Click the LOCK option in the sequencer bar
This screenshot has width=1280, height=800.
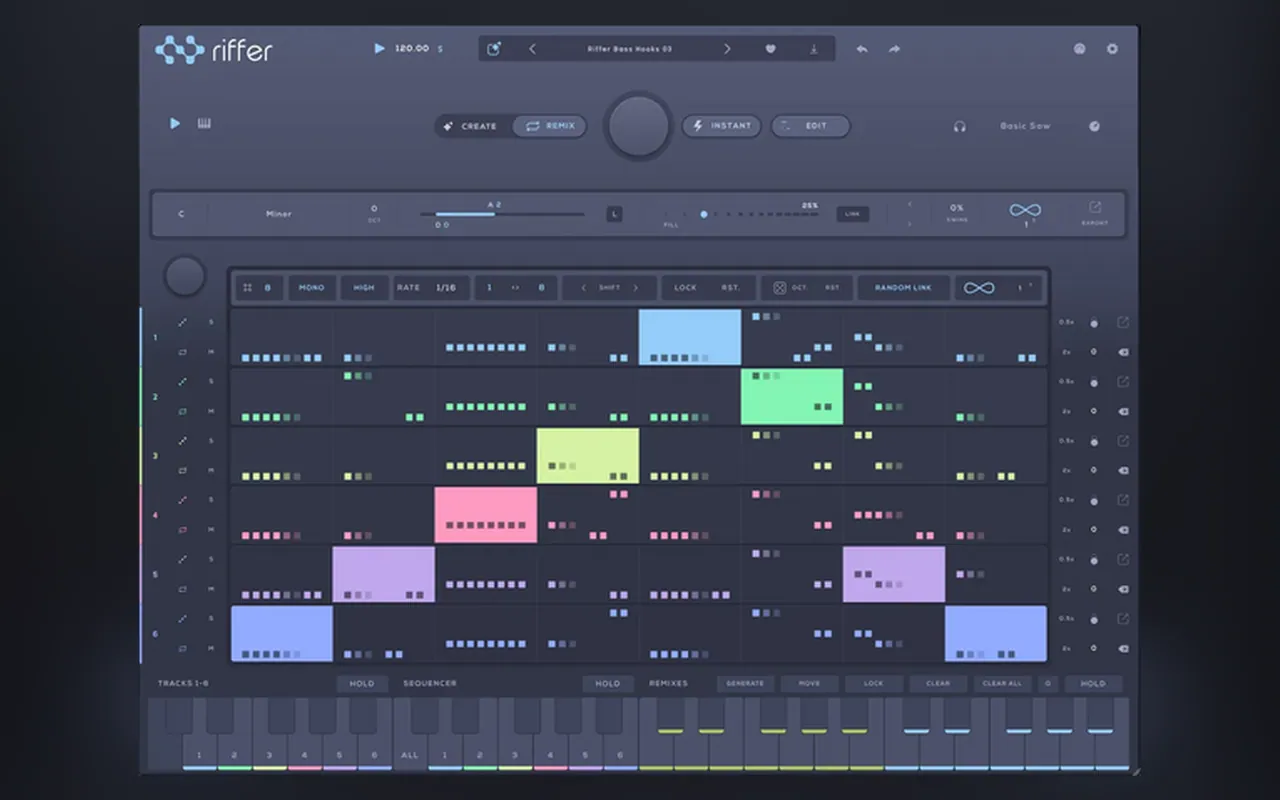[685, 288]
